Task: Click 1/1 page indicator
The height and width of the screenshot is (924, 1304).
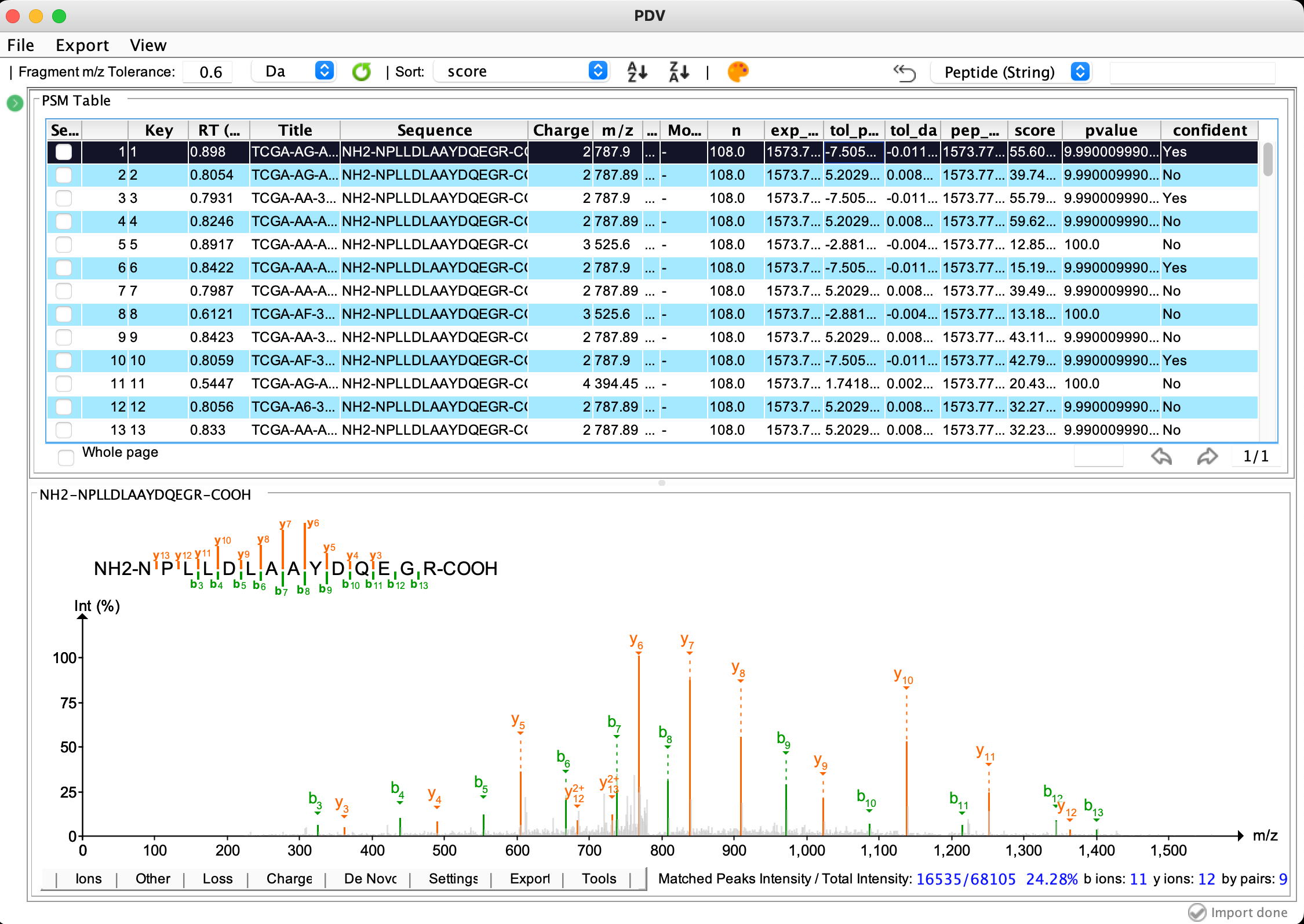Action: click(1256, 457)
